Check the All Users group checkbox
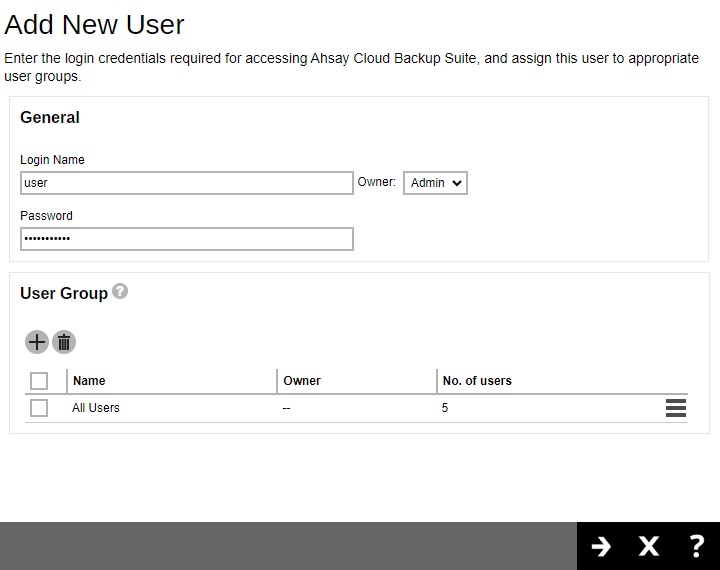 point(39,408)
